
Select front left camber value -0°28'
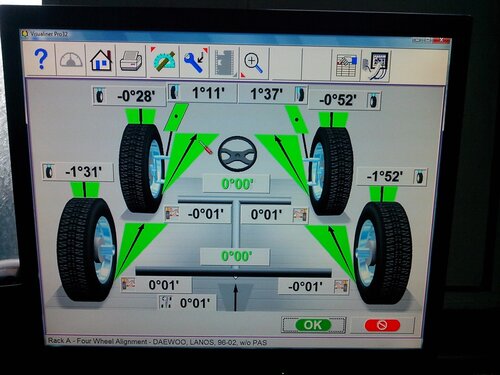click(136, 96)
